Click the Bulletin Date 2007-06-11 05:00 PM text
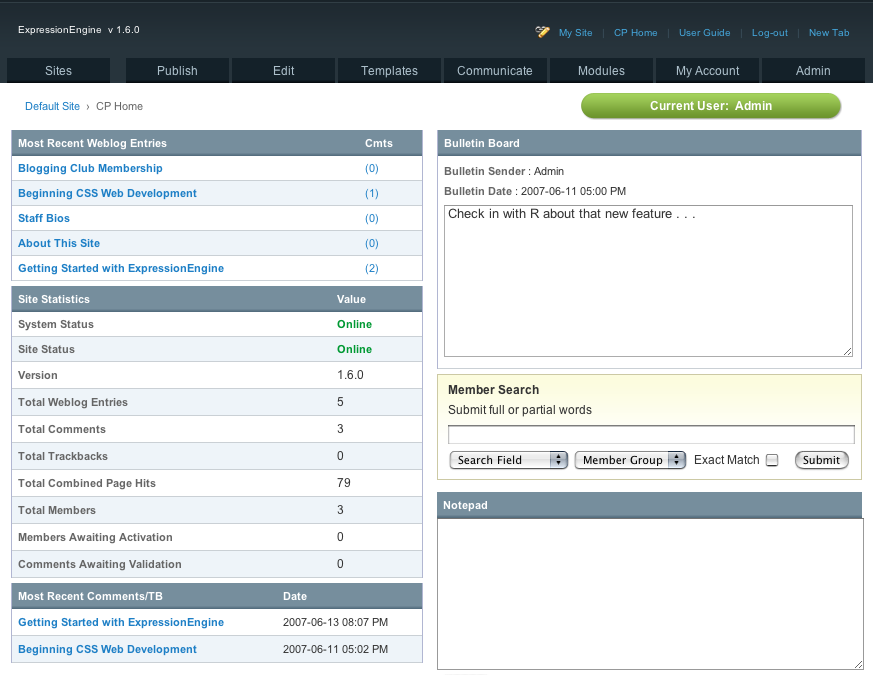Viewport: 873px width, 675px height. (535, 192)
